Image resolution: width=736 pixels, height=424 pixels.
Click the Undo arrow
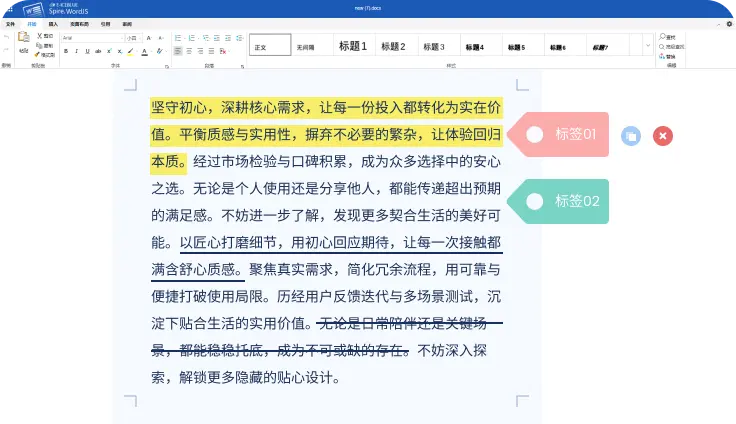[6, 37]
